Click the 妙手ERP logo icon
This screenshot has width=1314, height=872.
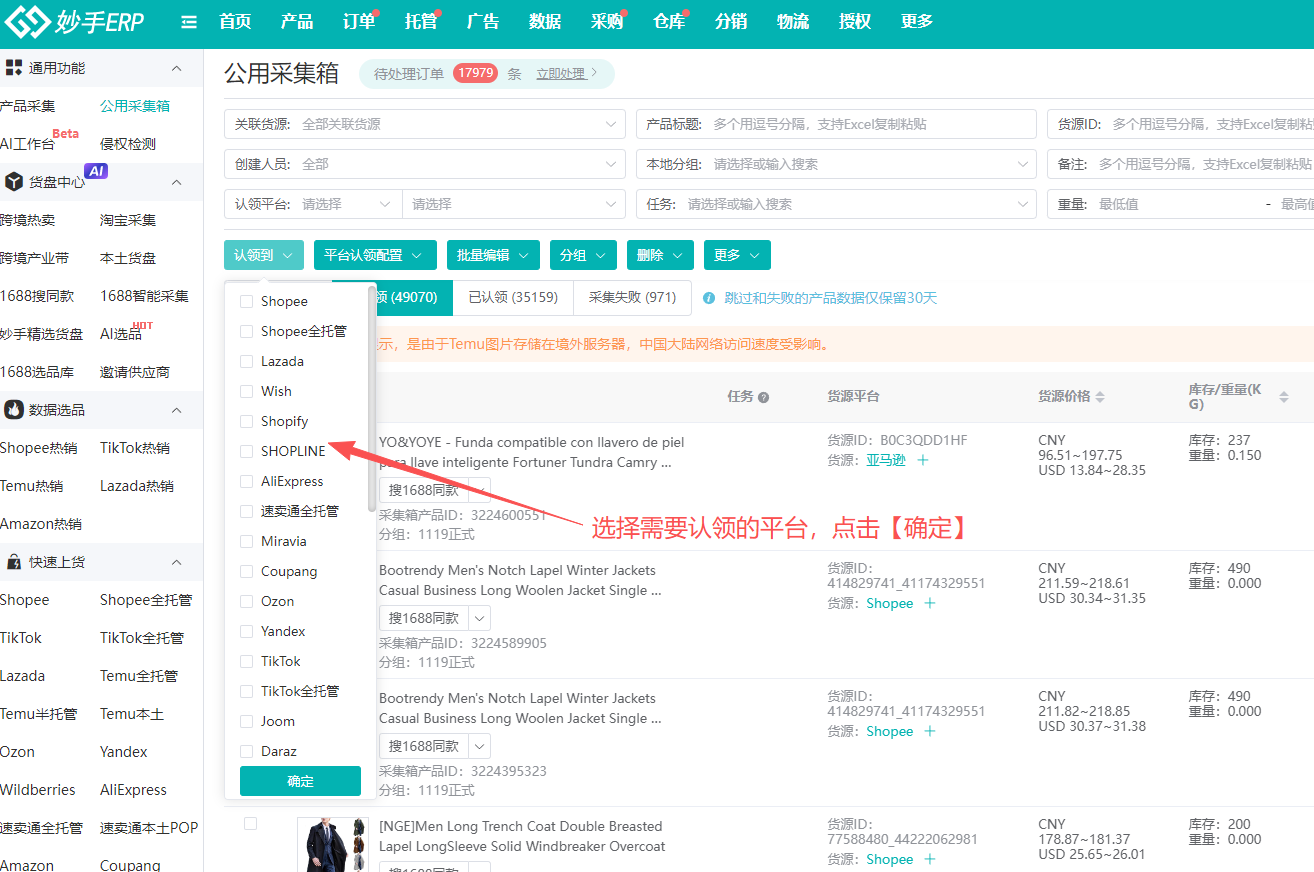click(29, 21)
